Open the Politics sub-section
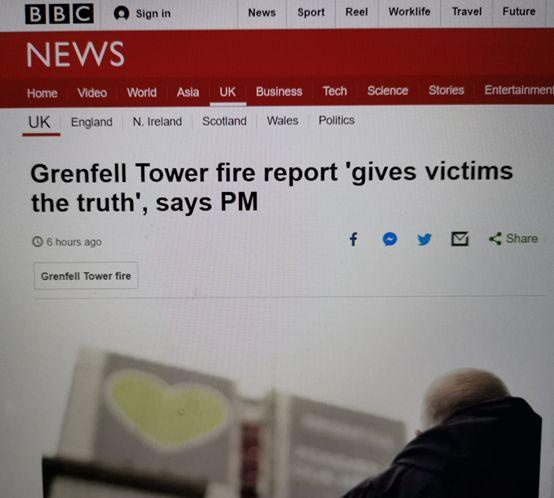554x498 pixels. 336,120
